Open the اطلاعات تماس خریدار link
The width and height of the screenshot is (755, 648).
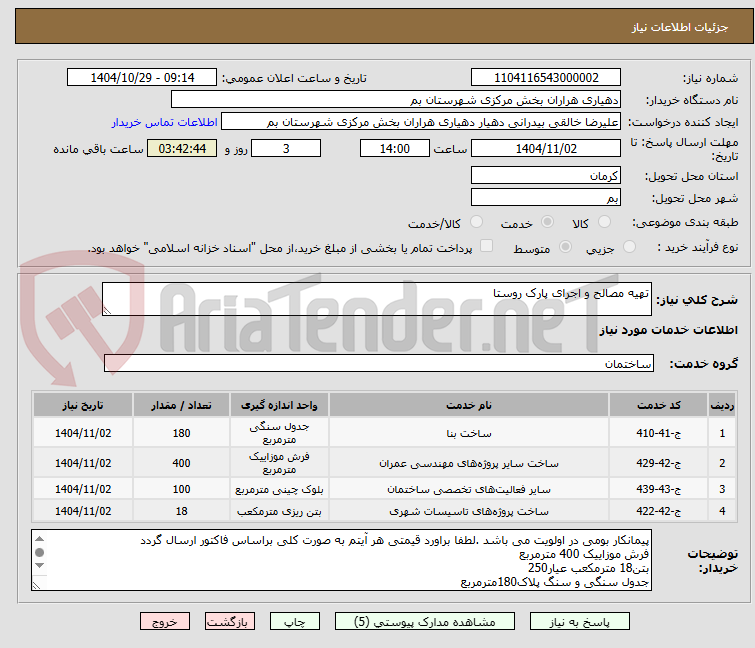[165, 122]
